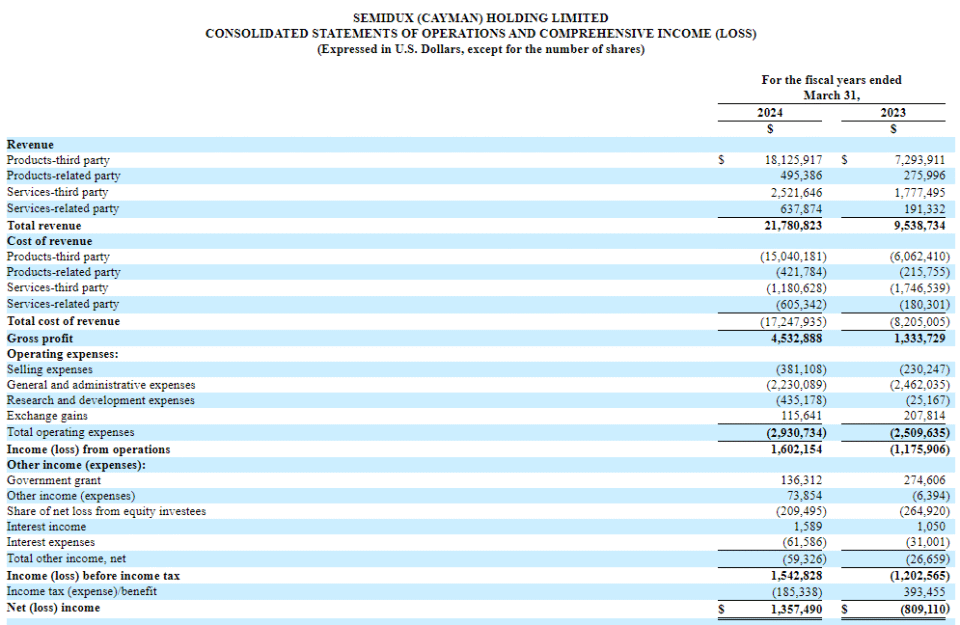Click the "Total revenue" row label

[43, 226]
